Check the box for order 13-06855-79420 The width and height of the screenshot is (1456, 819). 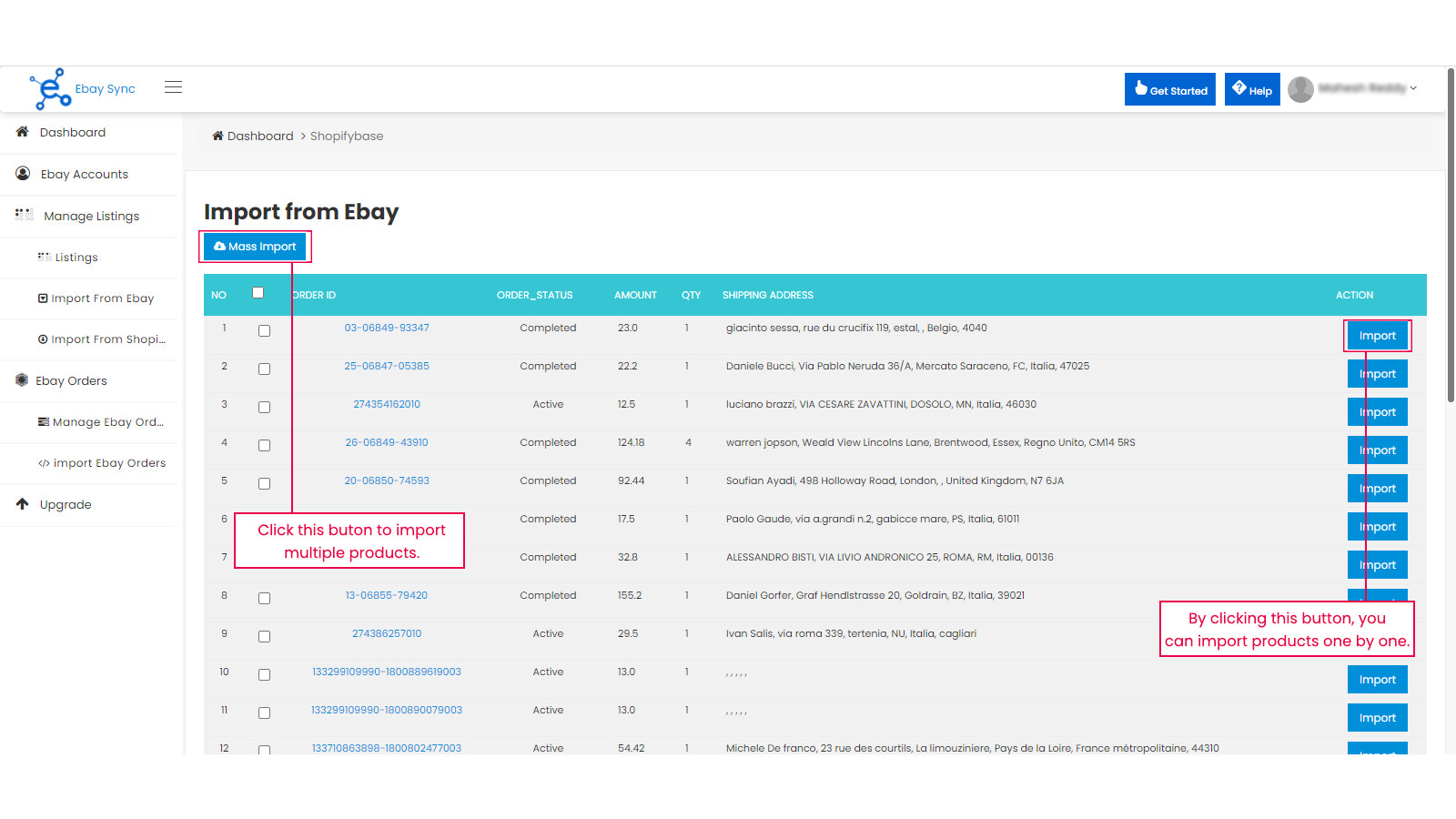pos(264,598)
